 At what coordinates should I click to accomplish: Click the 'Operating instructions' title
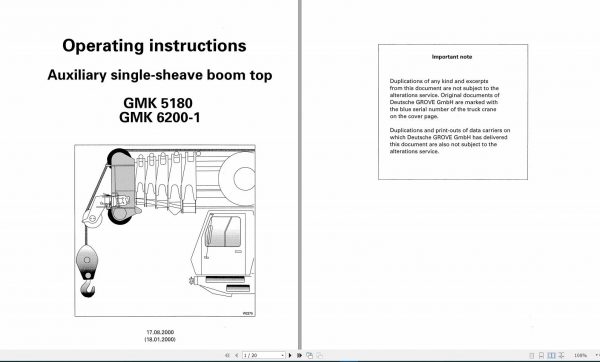[154, 46]
